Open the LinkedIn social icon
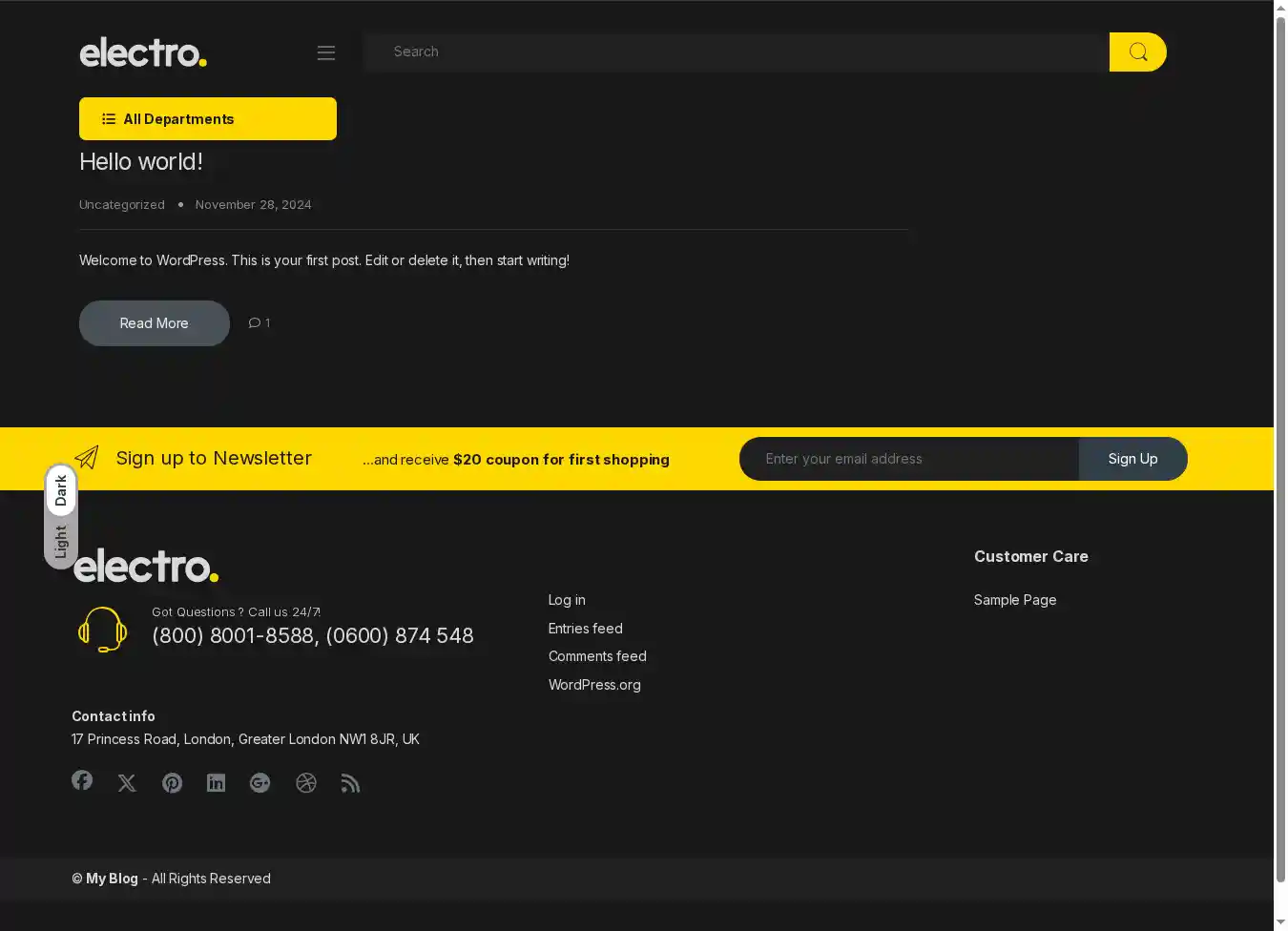This screenshot has width=1288, height=931. click(x=217, y=783)
